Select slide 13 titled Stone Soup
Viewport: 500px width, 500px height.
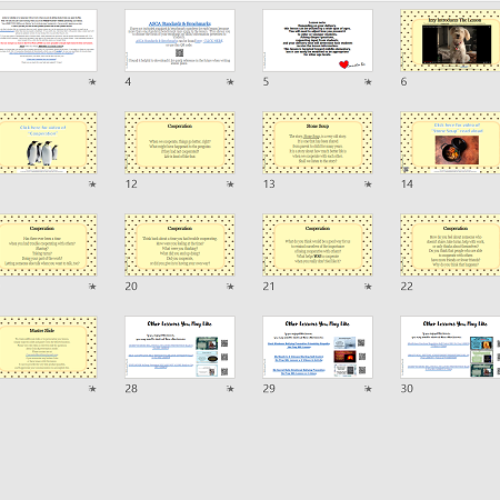tap(317, 143)
